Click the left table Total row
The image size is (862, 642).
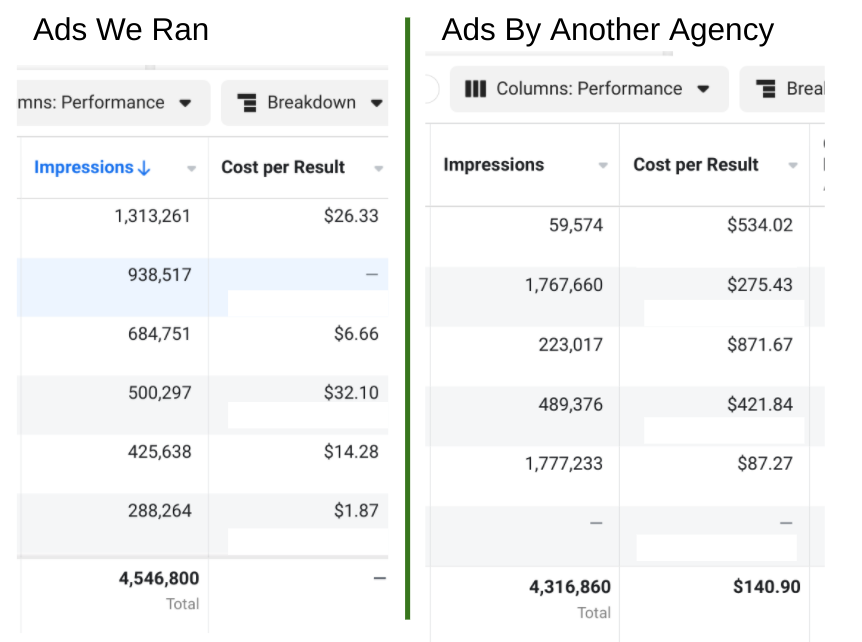(160, 589)
